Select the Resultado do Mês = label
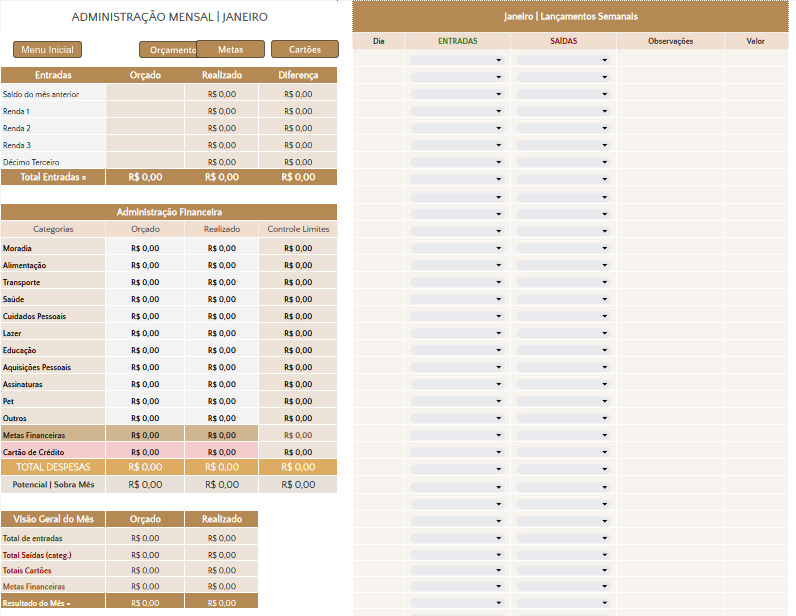This screenshot has width=796, height=616. pos(37,603)
